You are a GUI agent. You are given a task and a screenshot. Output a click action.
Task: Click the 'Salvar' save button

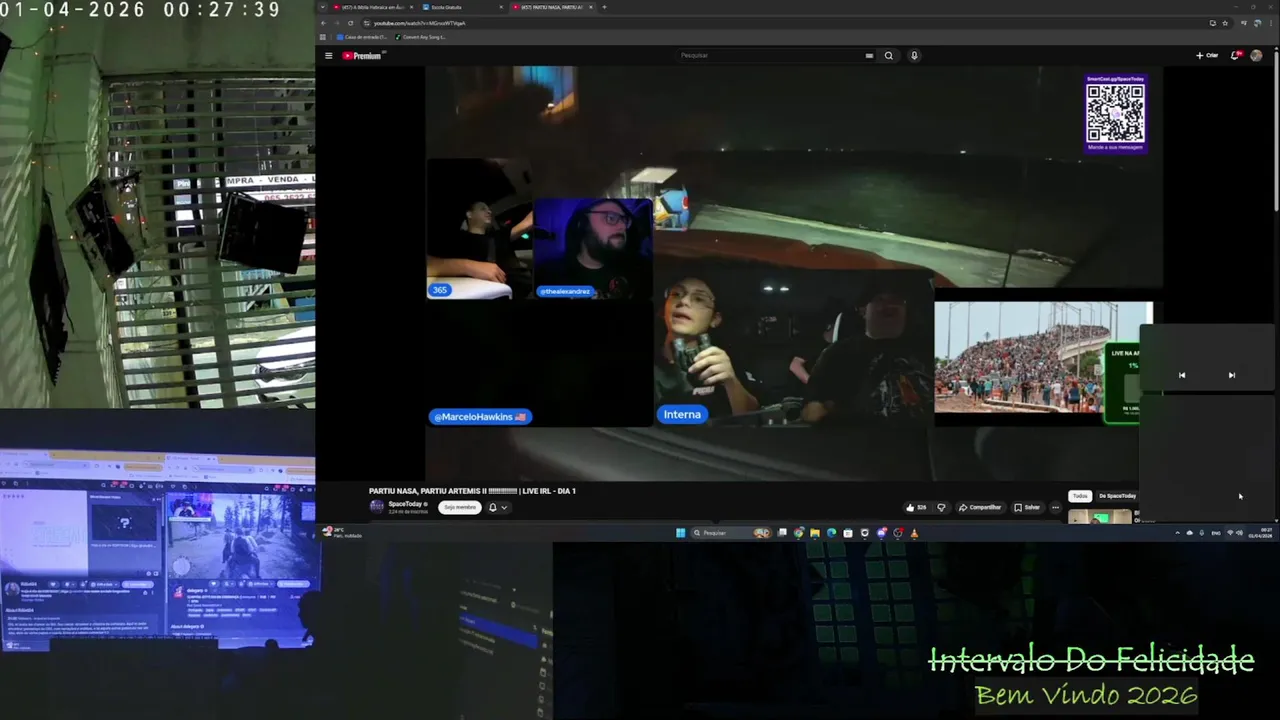pyautogui.click(x=1027, y=507)
